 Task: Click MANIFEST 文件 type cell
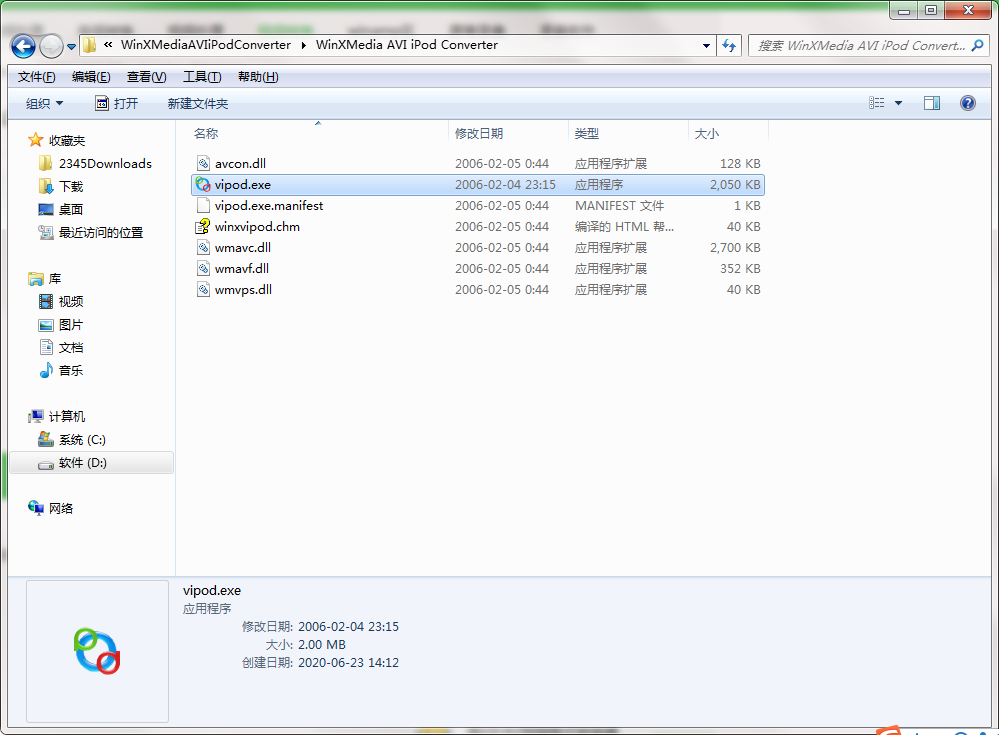pyautogui.click(x=619, y=206)
